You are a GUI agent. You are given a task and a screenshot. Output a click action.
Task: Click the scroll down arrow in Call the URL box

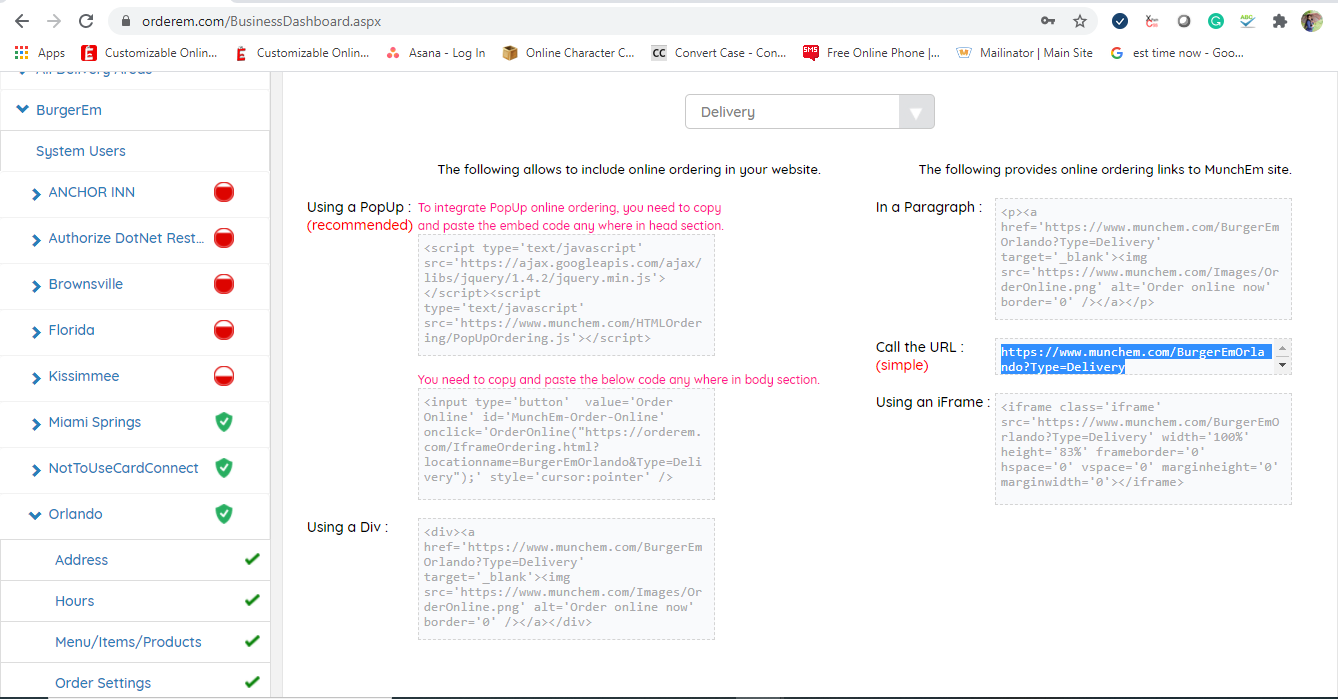point(1283,366)
